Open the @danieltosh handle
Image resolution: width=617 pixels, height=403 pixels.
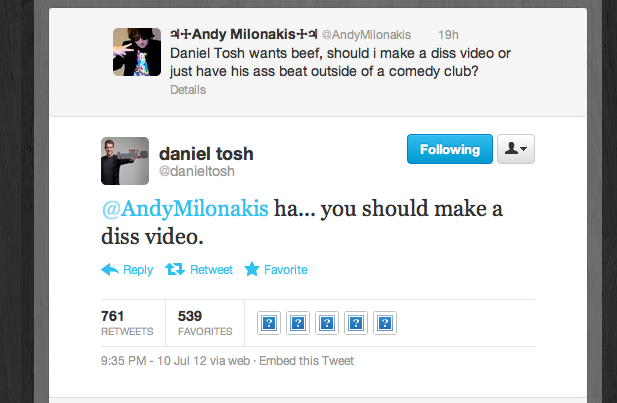197,172
